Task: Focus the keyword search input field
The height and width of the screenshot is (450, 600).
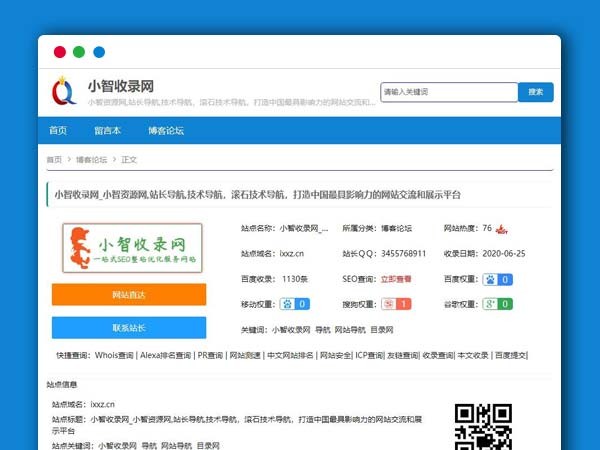Action: tap(448, 92)
